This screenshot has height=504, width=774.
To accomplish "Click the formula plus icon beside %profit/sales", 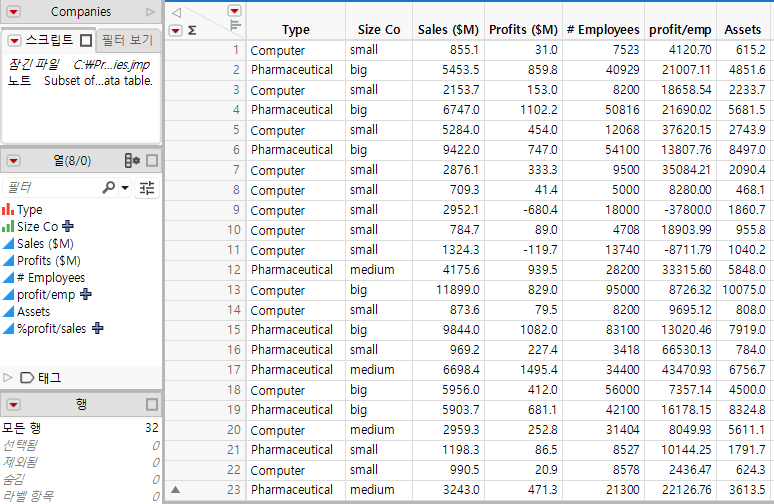I will pos(98,328).
